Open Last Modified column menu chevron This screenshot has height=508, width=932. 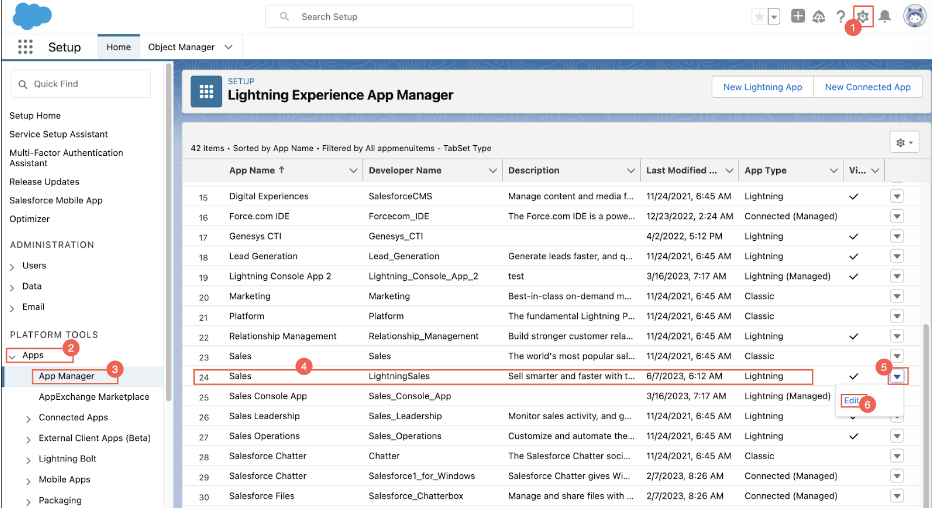[x=729, y=171]
